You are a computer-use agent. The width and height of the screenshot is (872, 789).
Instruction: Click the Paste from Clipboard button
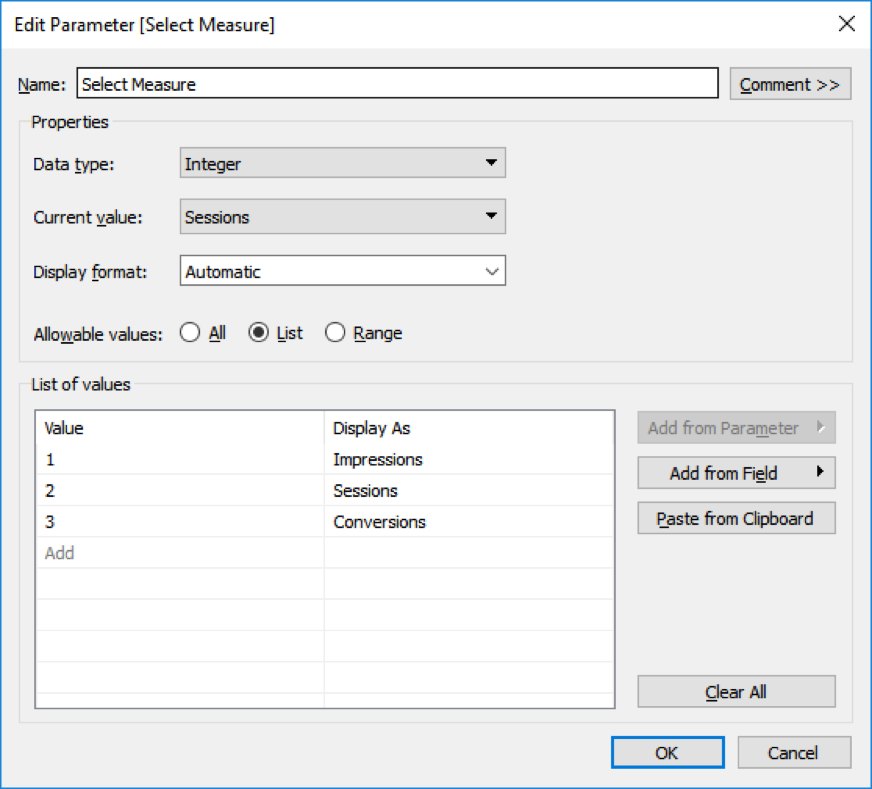point(736,518)
